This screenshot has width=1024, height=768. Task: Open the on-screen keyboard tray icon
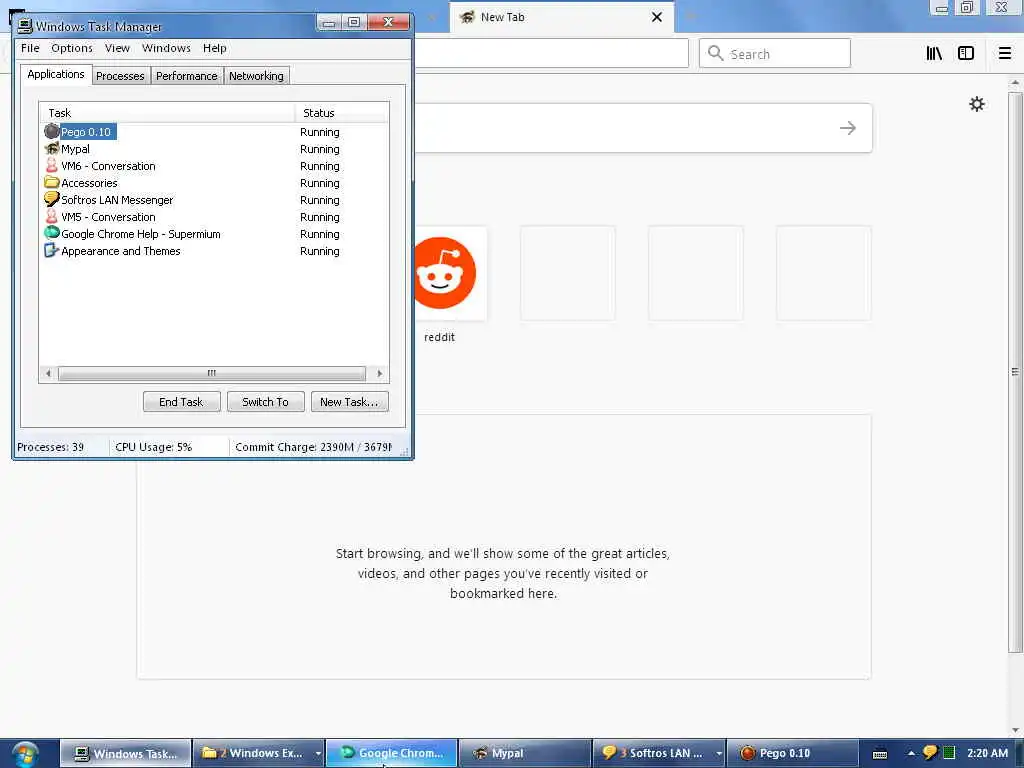pos(880,754)
